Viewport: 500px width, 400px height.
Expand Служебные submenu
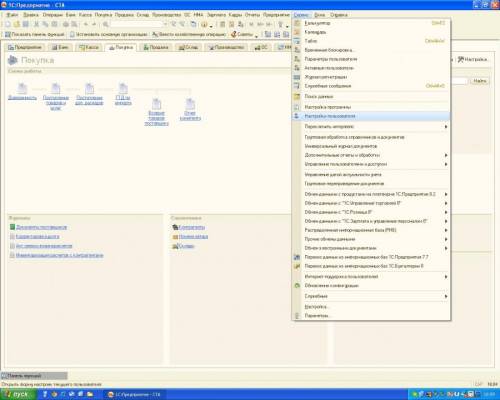pyautogui.click(x=371, y=296)
